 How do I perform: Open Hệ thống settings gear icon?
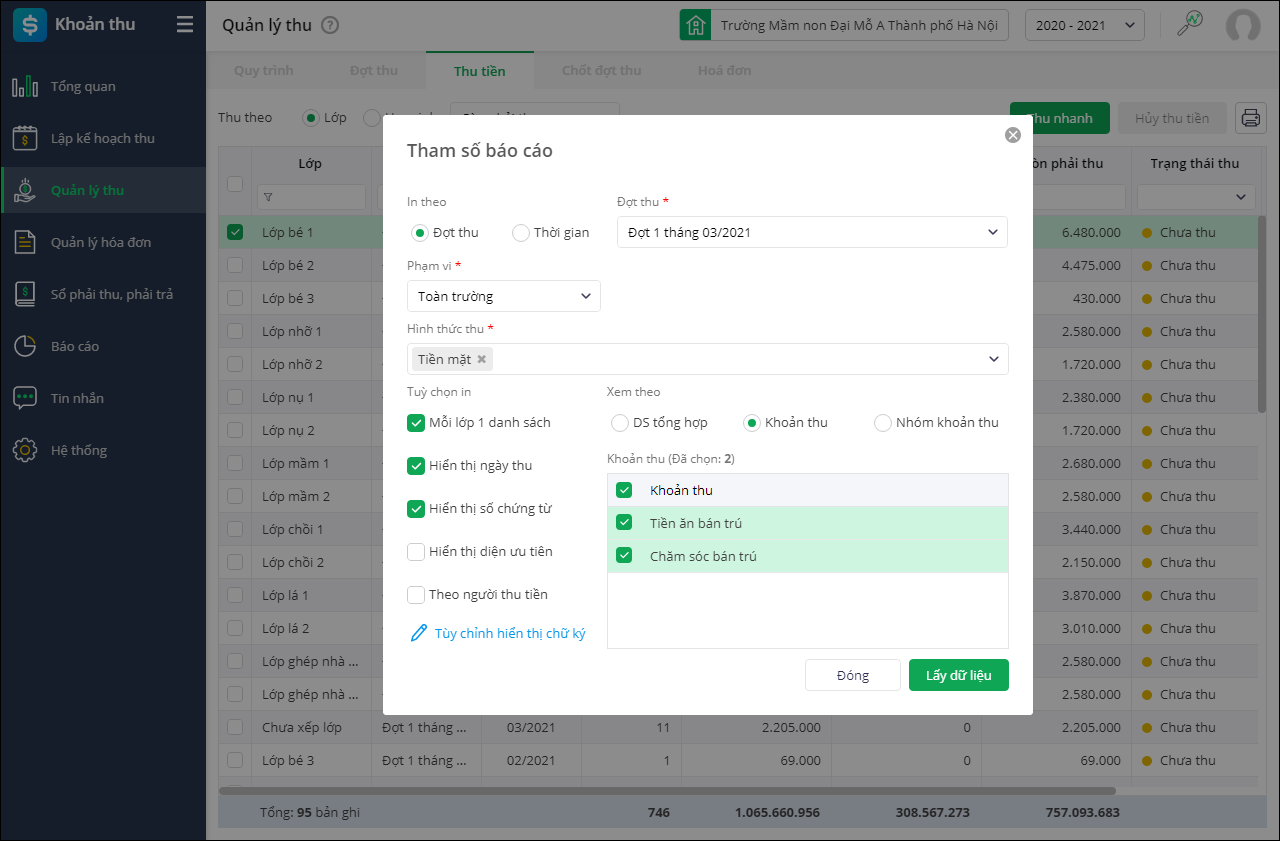[25, 451]
